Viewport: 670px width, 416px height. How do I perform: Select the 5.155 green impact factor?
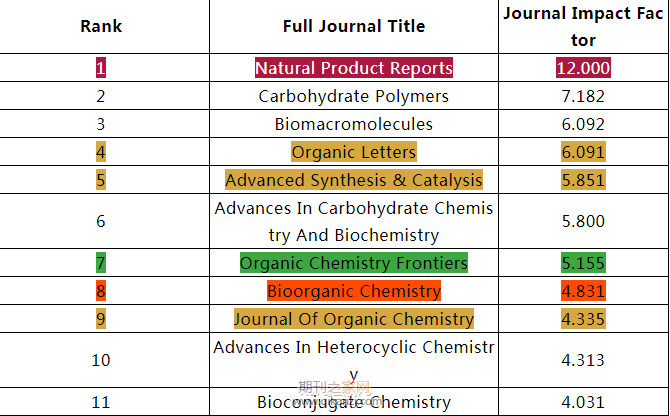(x=583, y=264)
